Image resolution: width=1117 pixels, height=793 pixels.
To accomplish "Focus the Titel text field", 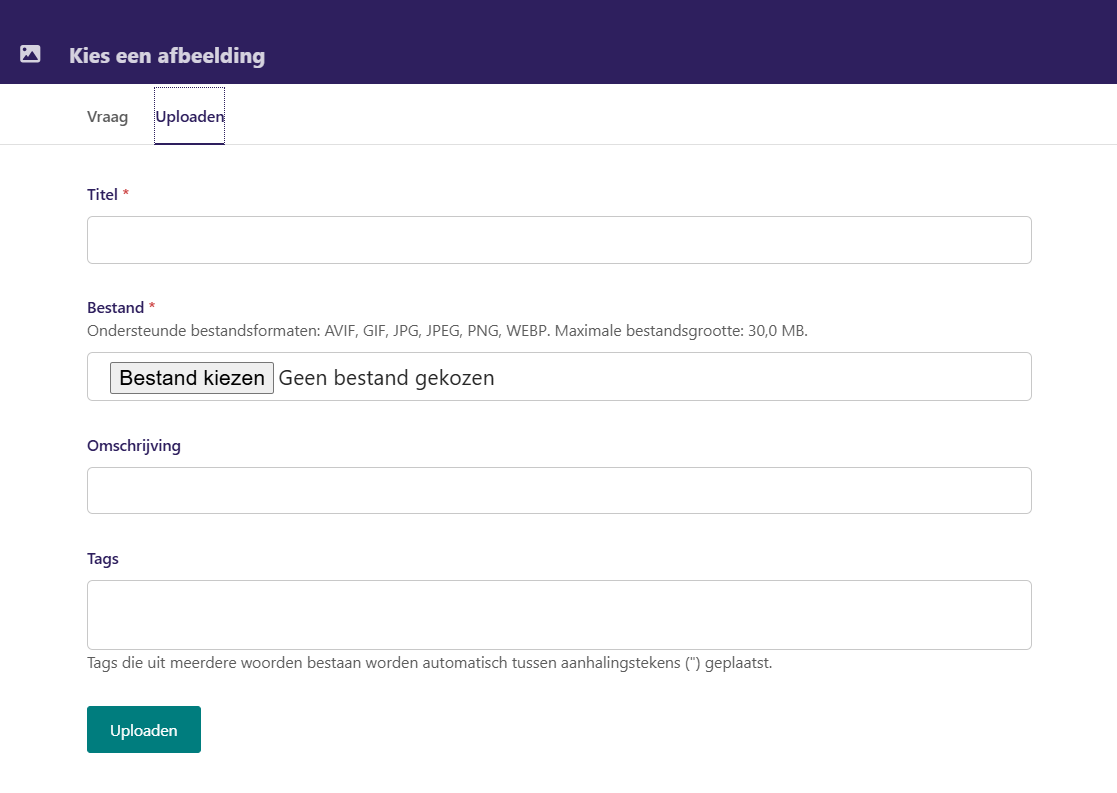I will pyautogui.click(x=559, y=240).
